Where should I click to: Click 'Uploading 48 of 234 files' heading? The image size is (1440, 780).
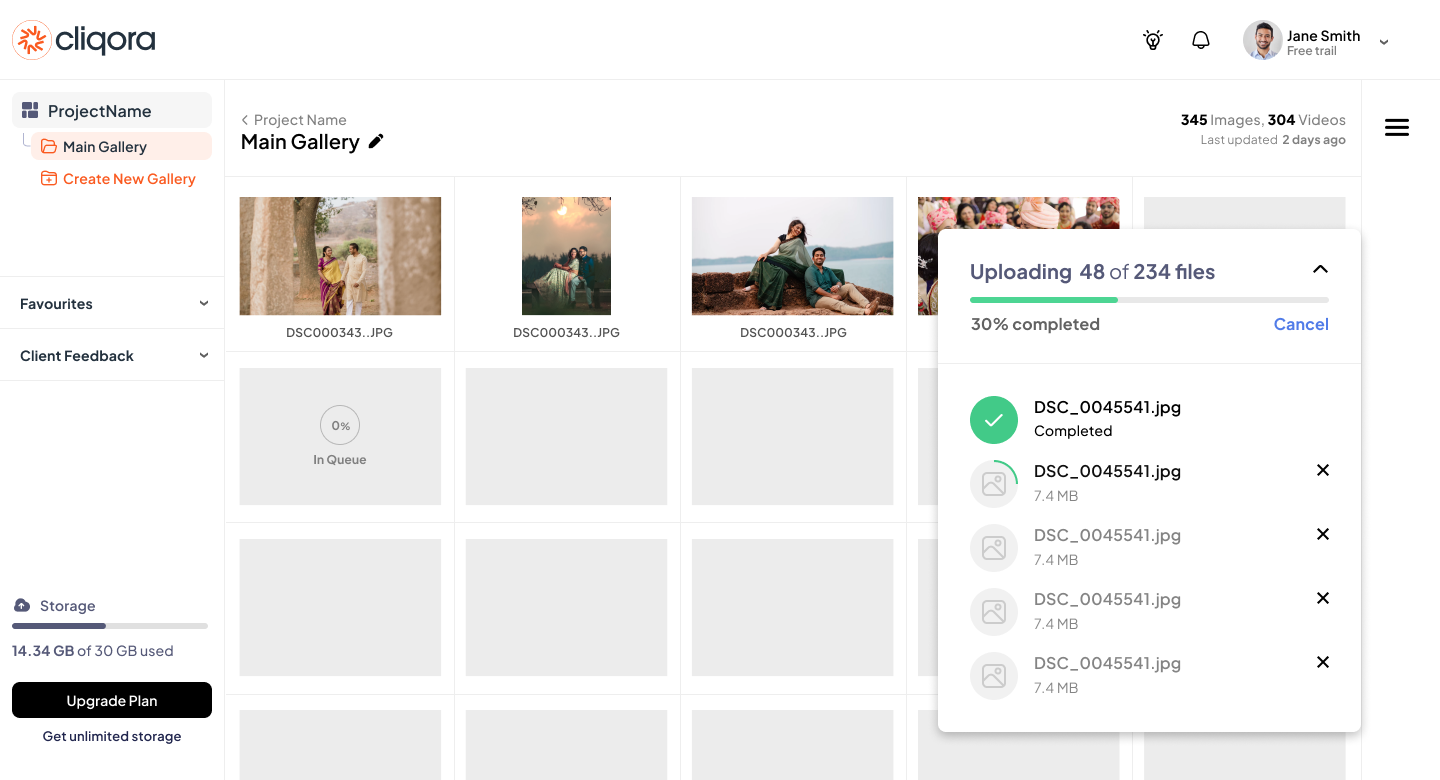(x=1093, y=272)
